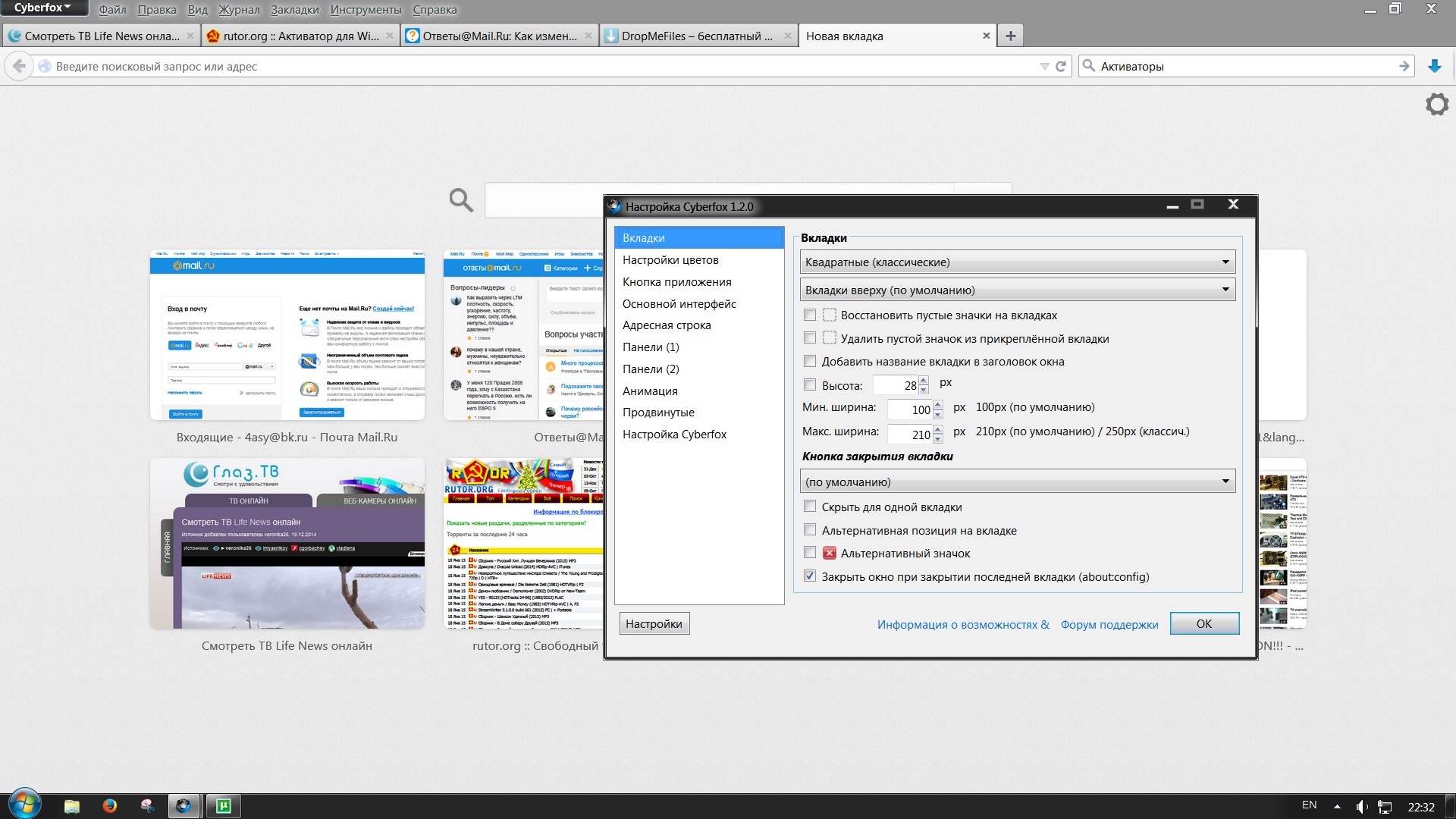Select Вкладки in settings list
The image size is (1456, 819).
pos(699,238)
